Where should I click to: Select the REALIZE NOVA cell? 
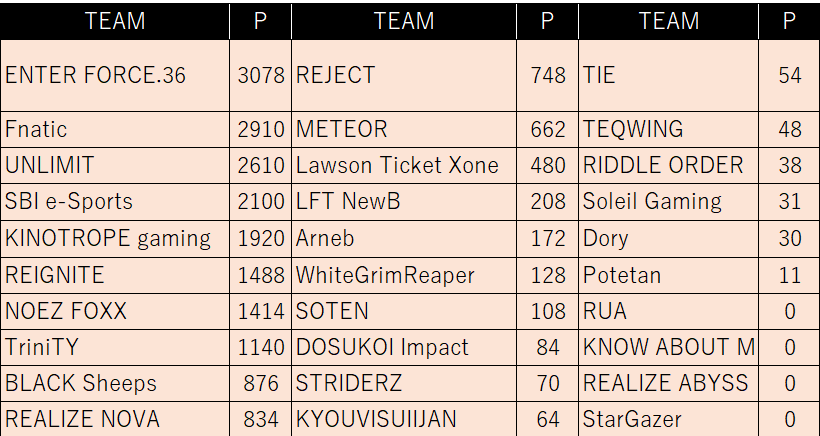coord(82,419)
